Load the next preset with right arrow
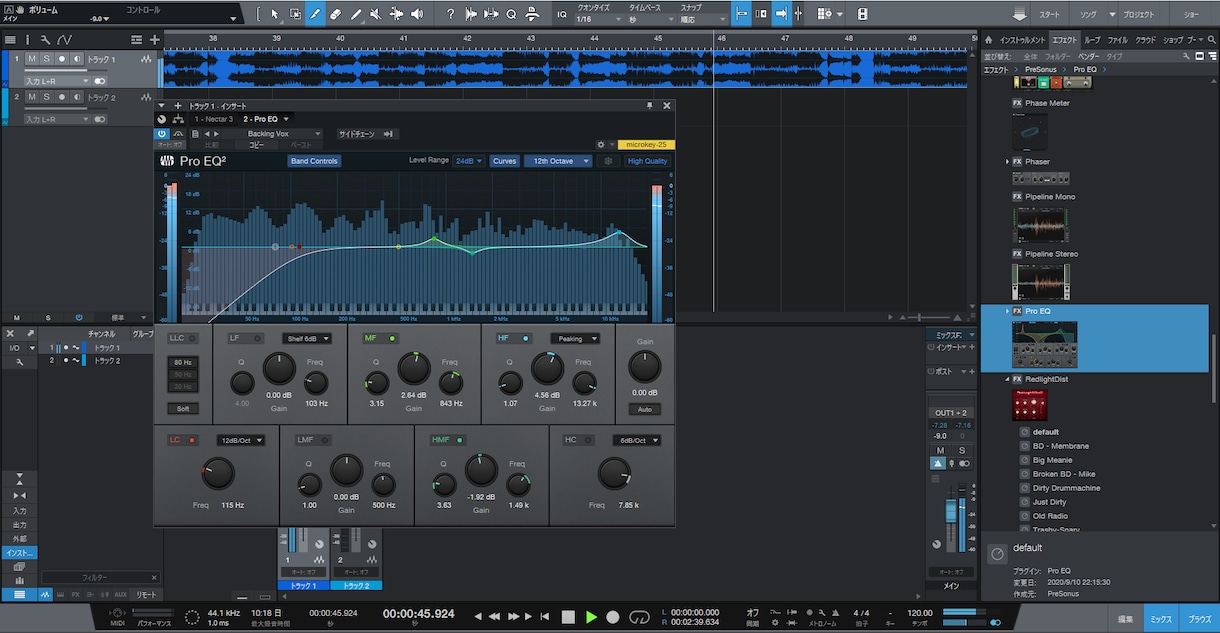Image resolution: width=1220 pixels, height=633 pixels. click(x=215, y=133)
